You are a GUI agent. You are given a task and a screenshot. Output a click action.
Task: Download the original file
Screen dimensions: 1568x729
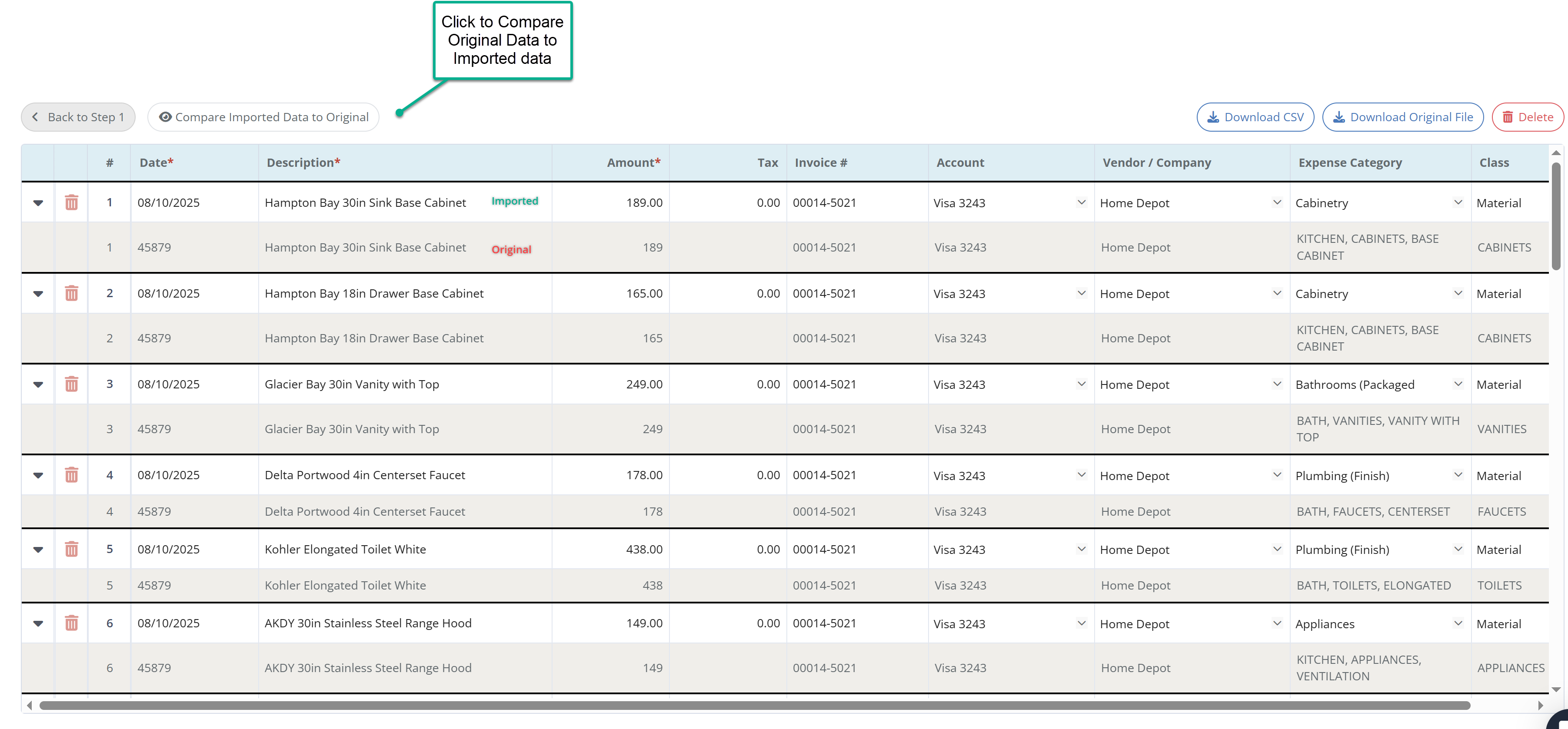tap(1402, 117)
